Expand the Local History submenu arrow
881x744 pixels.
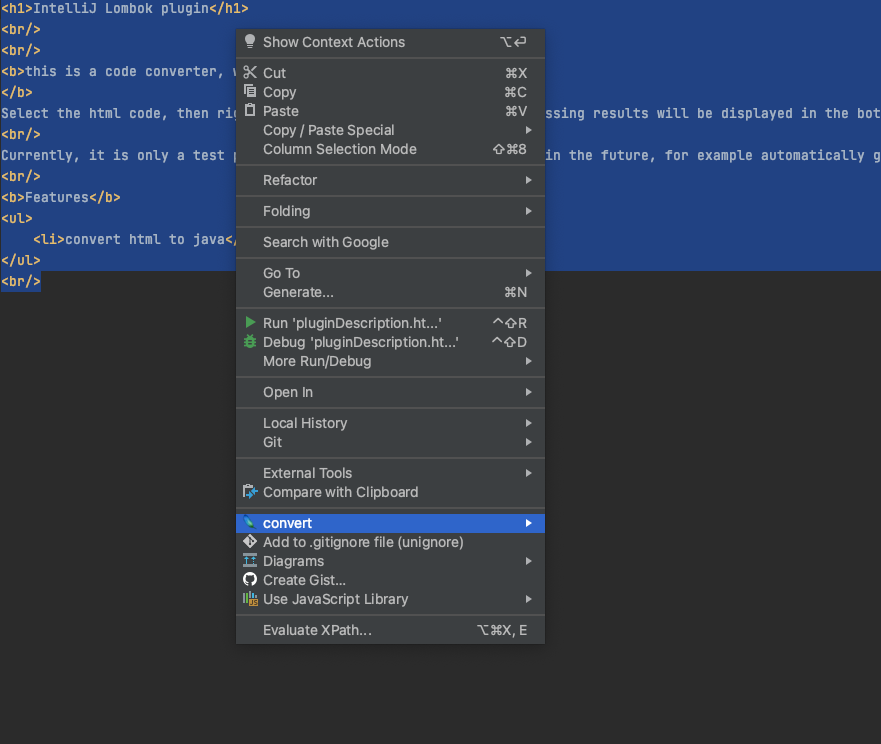point(529,423)
